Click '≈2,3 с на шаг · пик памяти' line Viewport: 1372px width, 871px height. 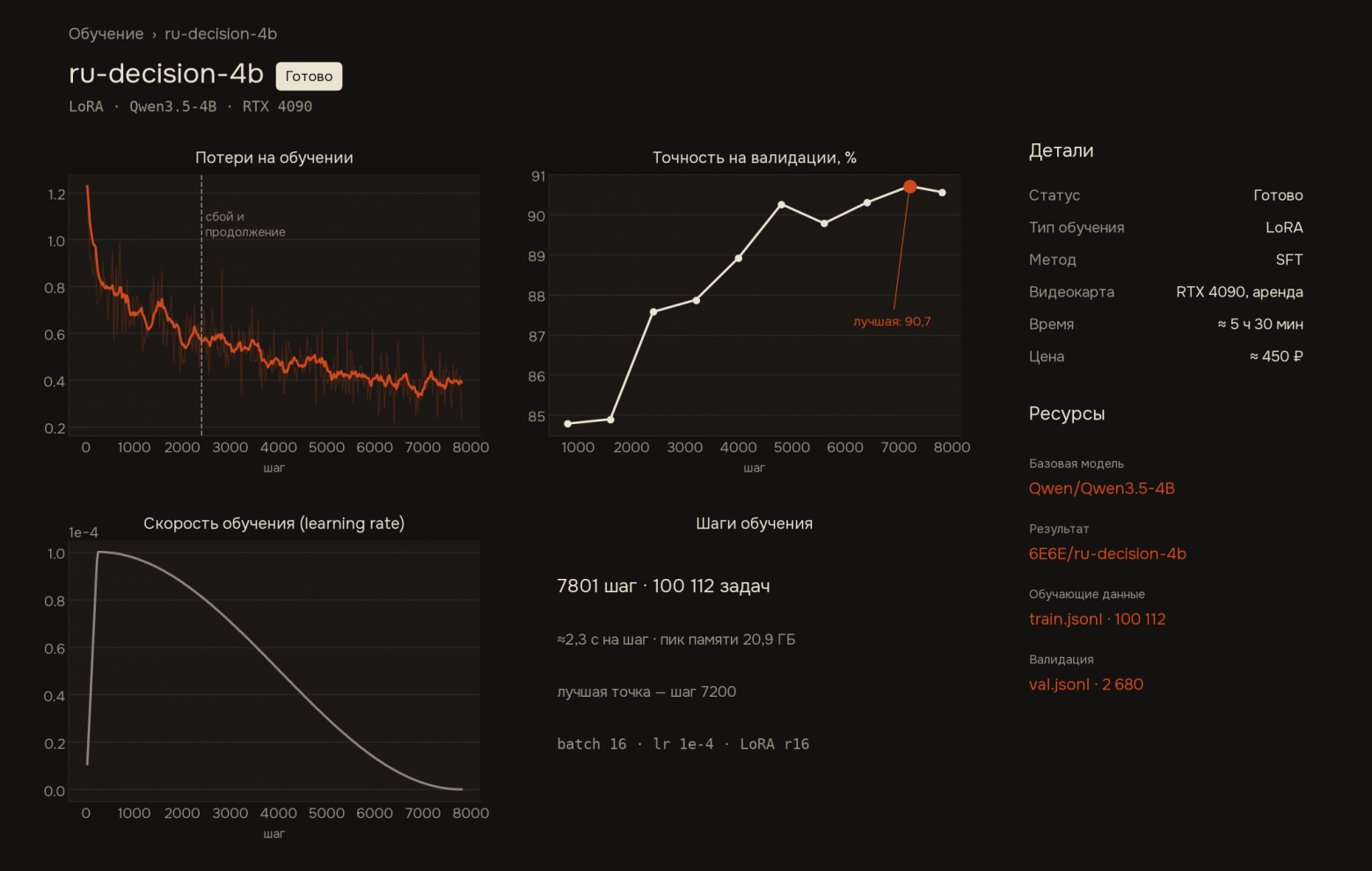pyautogui.click(x=675, y=640)
